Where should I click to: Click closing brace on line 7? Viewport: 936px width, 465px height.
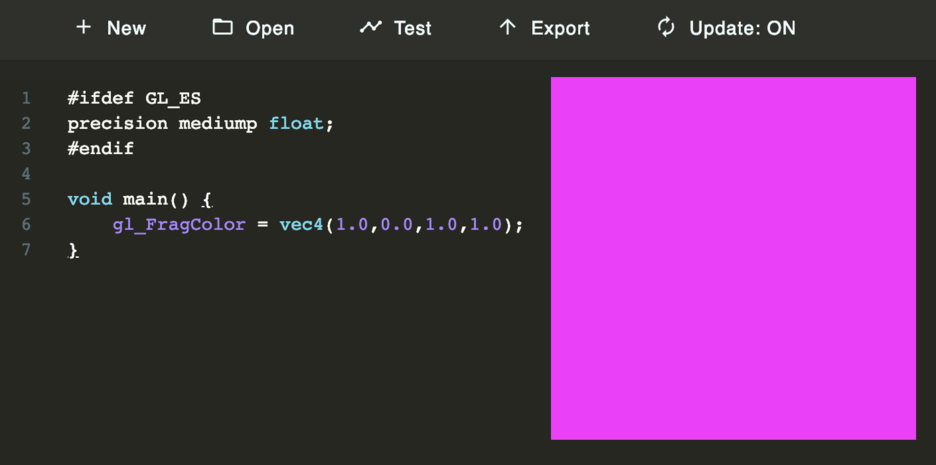[x=73, y=251]
